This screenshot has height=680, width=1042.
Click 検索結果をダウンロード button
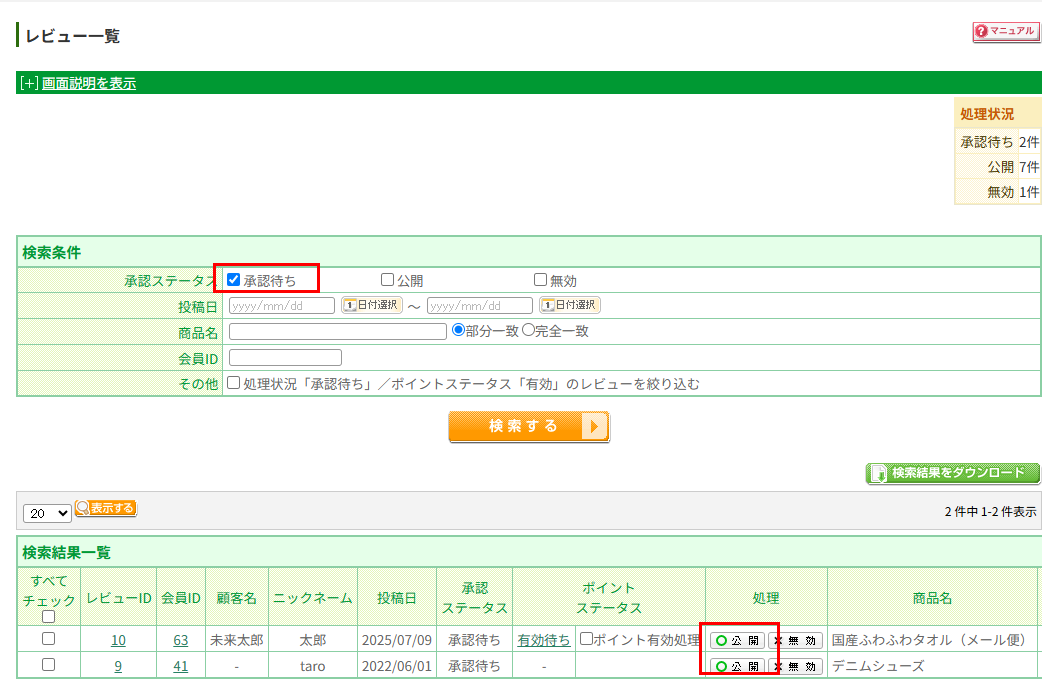coord(952,473)
